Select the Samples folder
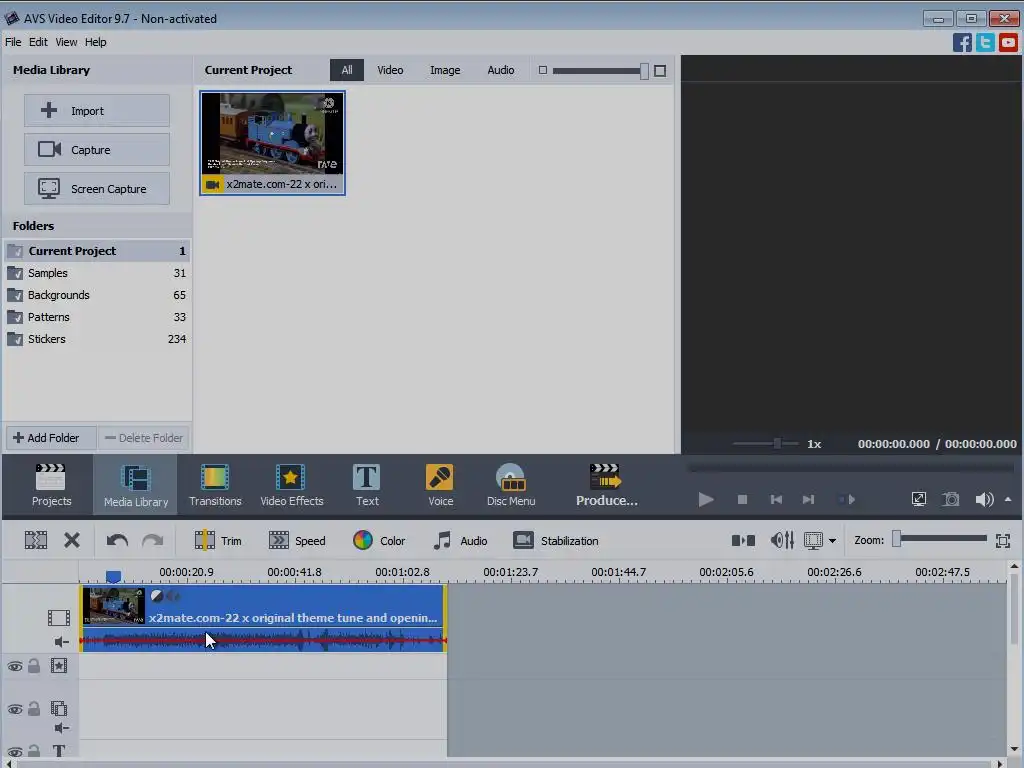Viewport: 1024px width, 768px height. (97, 273)
